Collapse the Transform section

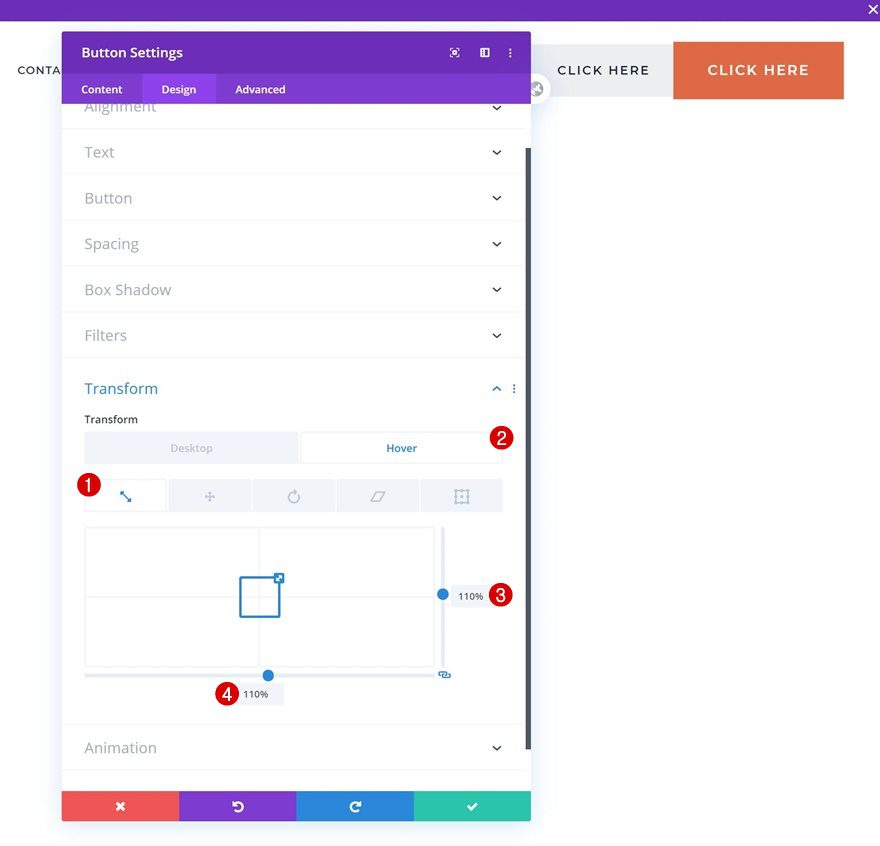(497, 388)
